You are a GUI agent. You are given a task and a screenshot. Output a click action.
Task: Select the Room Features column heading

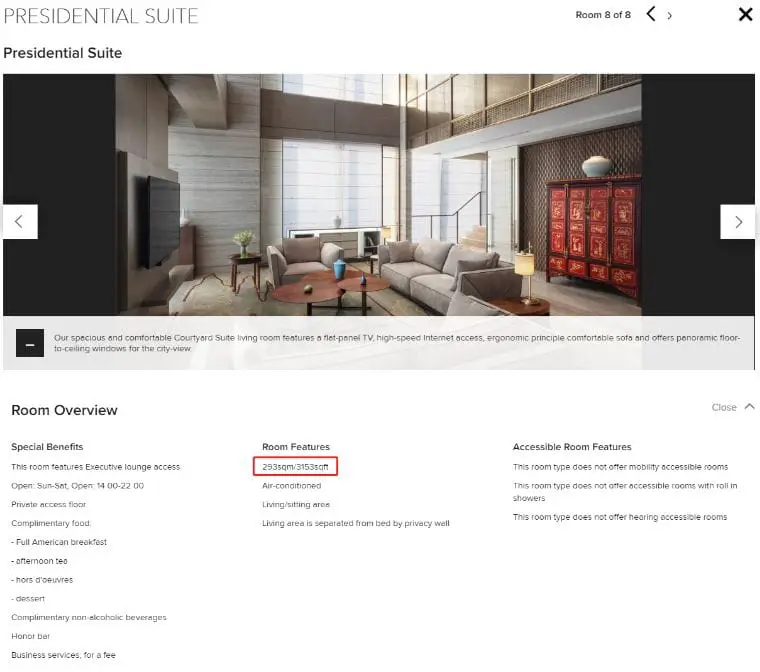pos(295,447)
